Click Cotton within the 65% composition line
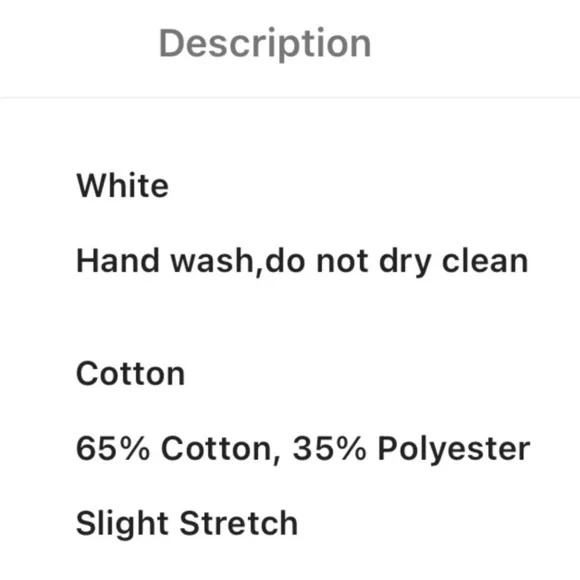 point(216,448)
